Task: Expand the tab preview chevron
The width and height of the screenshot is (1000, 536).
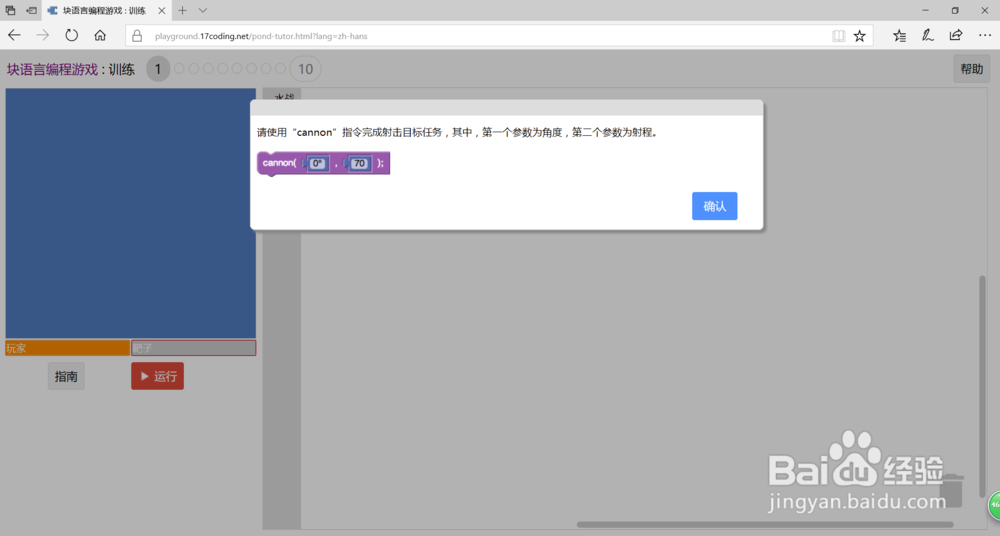Action: pyautogui.click(x=203, y=10)
